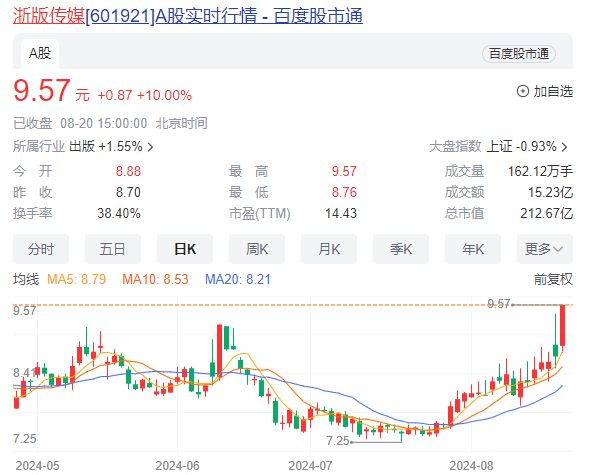
Task: Click the MA20 blue legend label
Action: (237, 279)
